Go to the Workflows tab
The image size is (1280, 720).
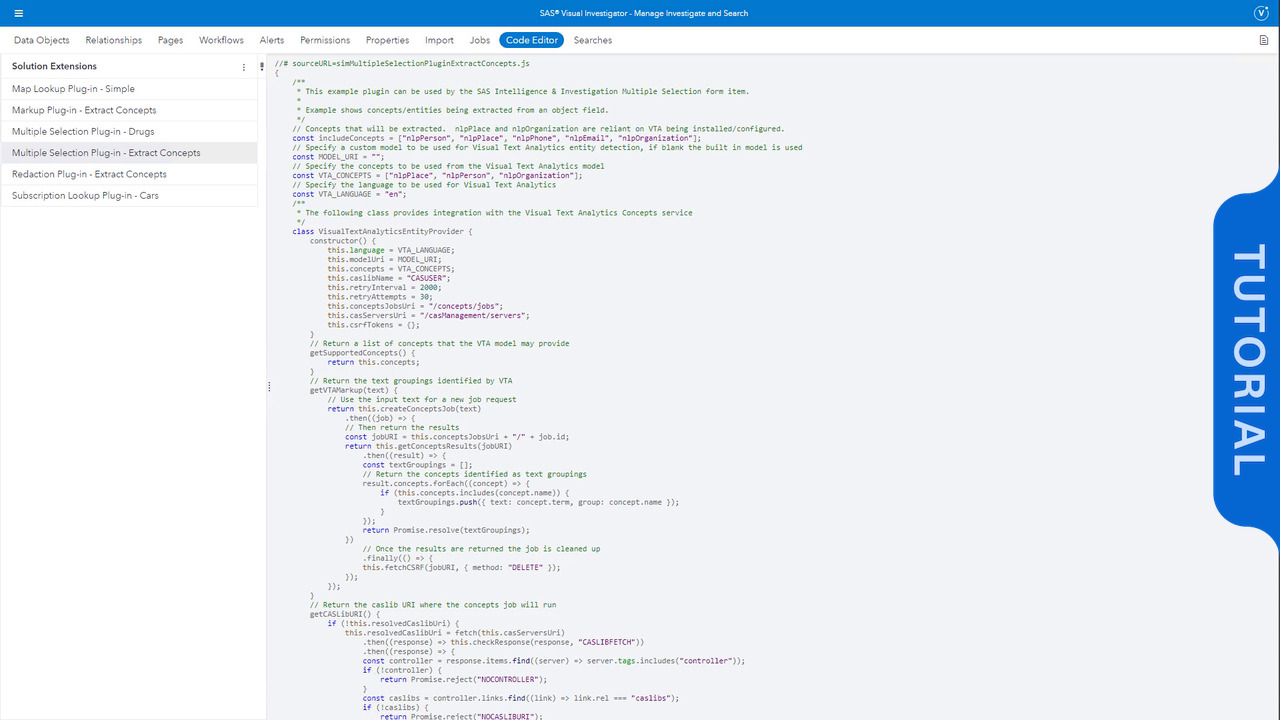tap(221, 40)
